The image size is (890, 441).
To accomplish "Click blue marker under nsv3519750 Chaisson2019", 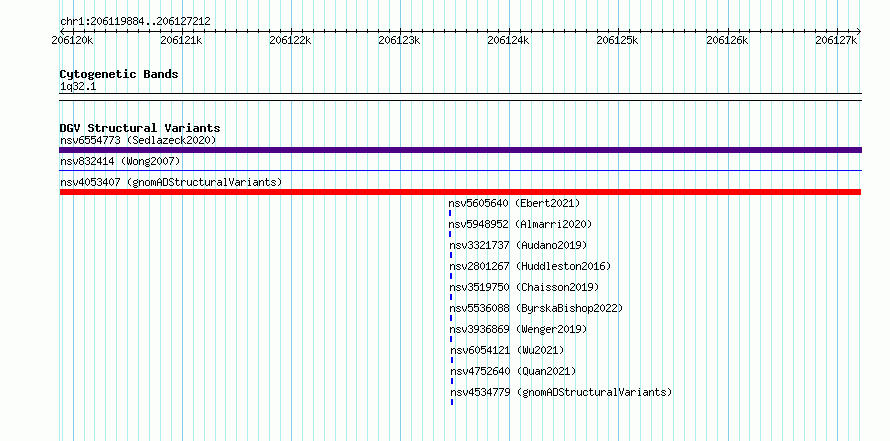I will (451, 297).
